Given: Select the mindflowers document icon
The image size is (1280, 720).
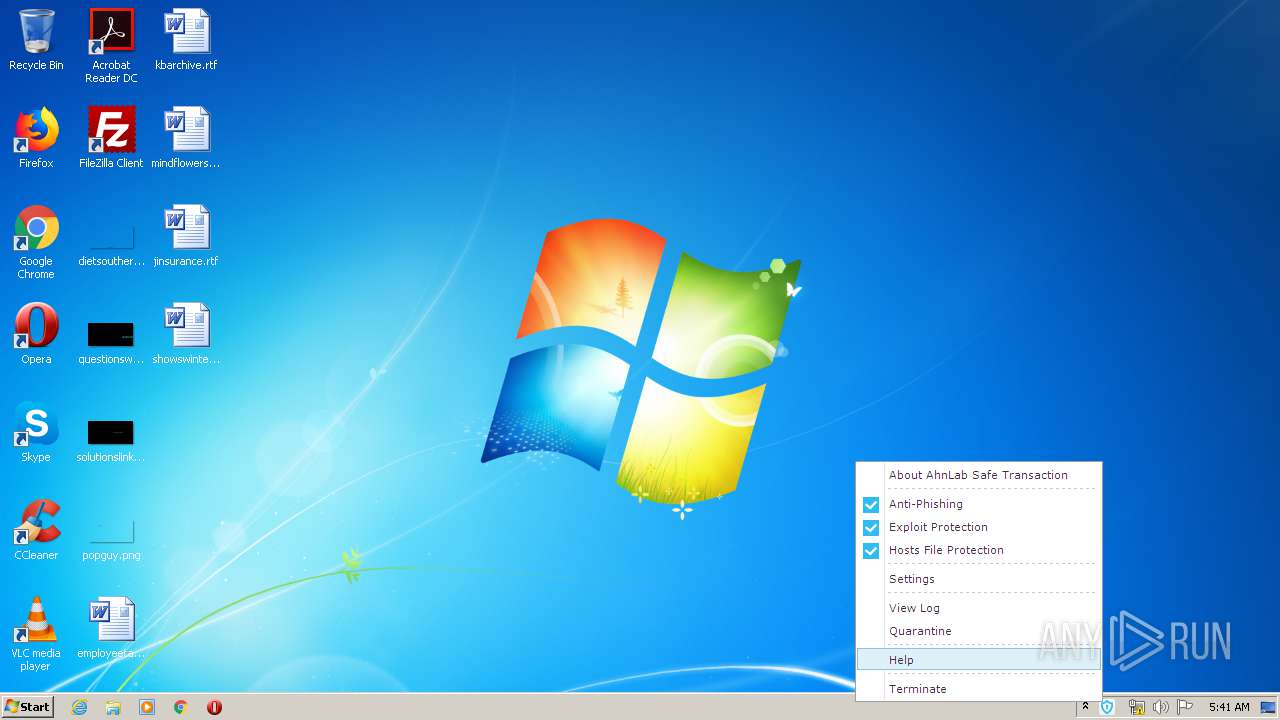Looking at the screenshot, I should [x=186, y=138].
